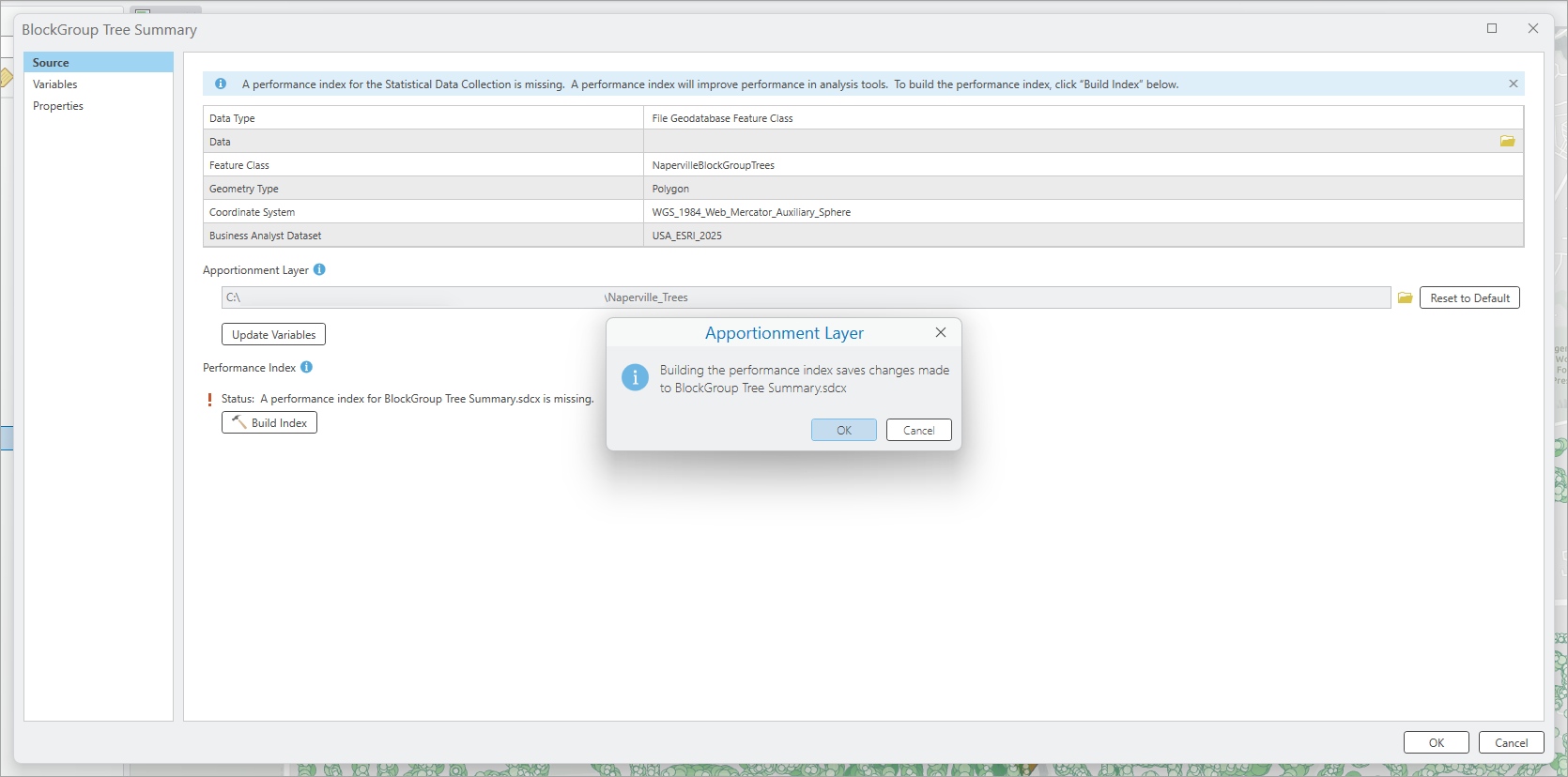Confirm with OK in Apportionment Layer popup

click(844, 430)
